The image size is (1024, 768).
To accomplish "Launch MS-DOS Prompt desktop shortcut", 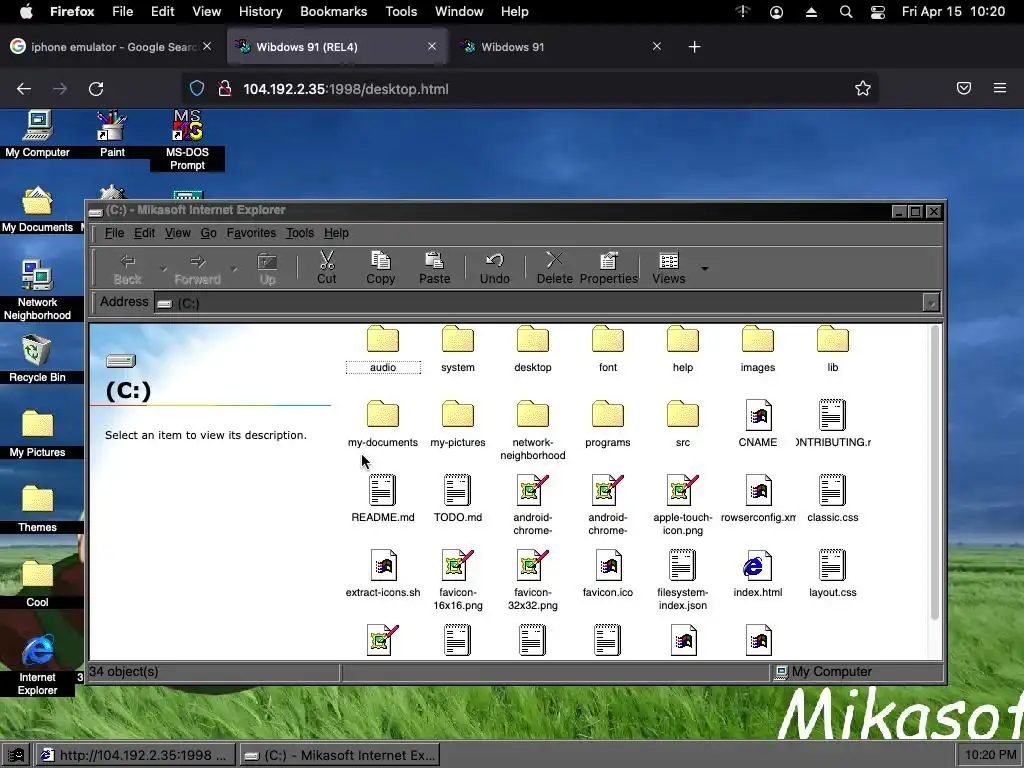I will coord(187,141).
